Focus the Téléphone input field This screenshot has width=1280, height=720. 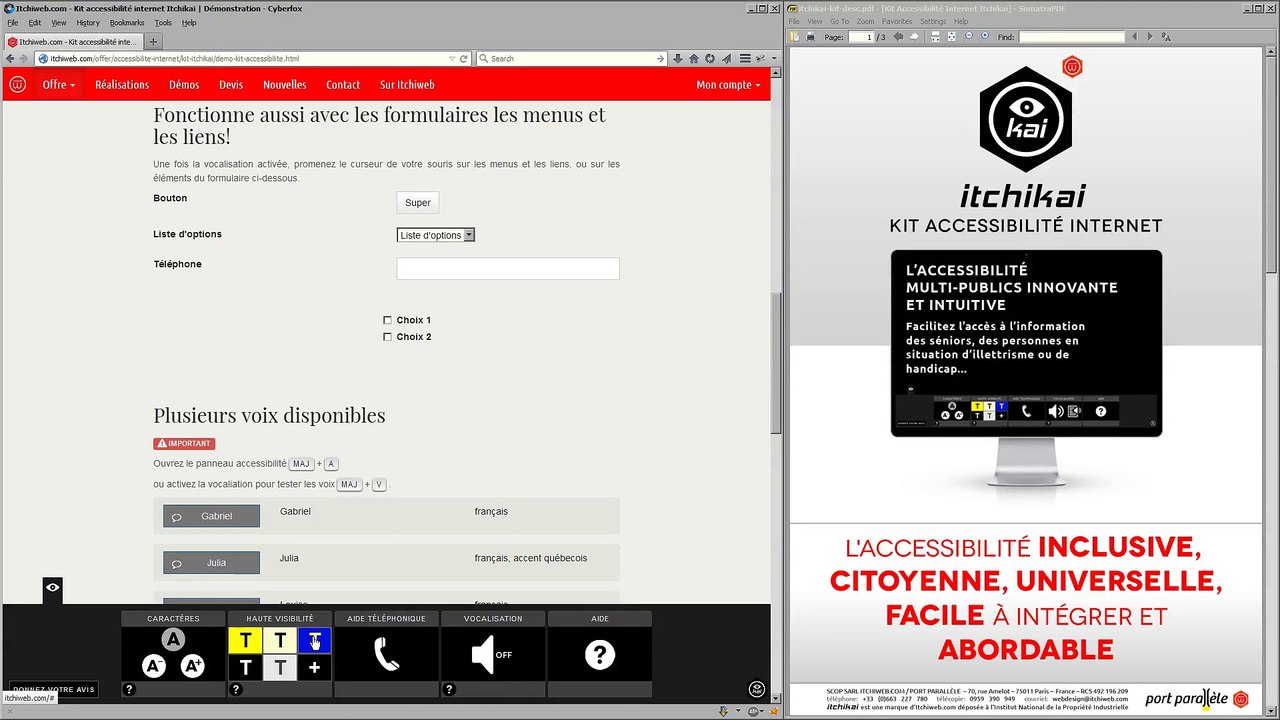point(508,268)
